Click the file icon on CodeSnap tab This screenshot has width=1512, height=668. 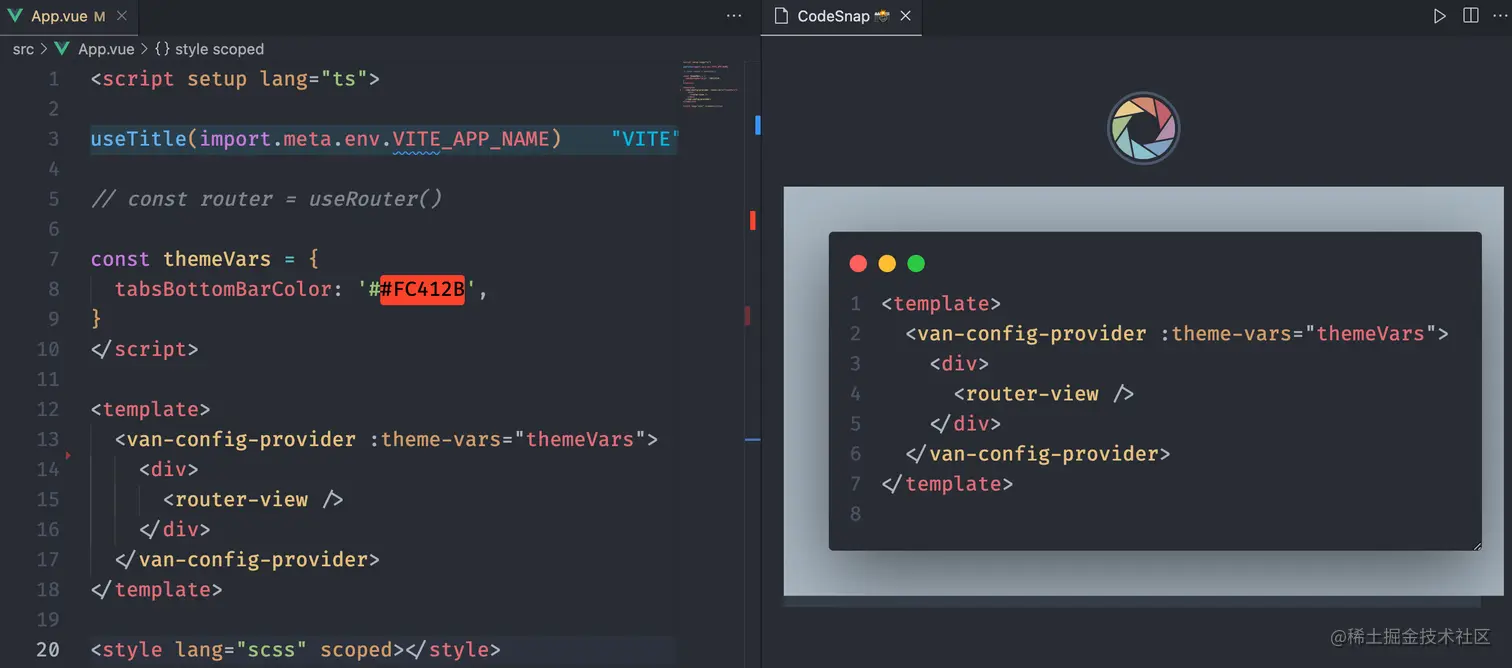point(782,16)
